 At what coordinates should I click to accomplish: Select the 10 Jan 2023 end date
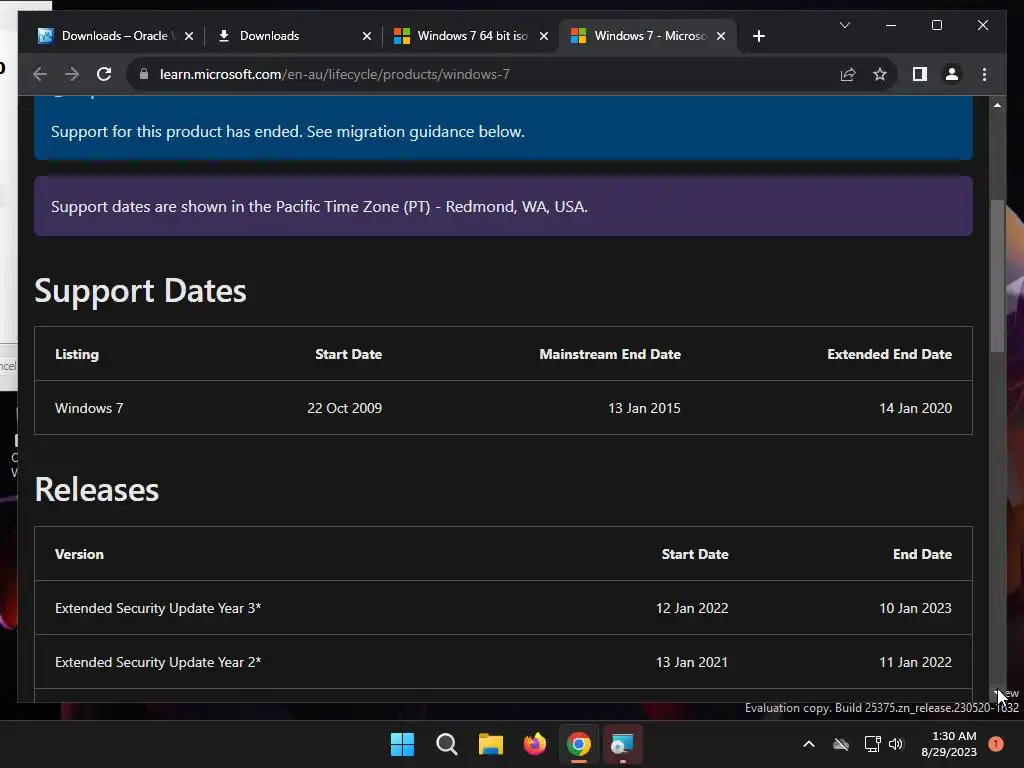click(x=916, y=608)
